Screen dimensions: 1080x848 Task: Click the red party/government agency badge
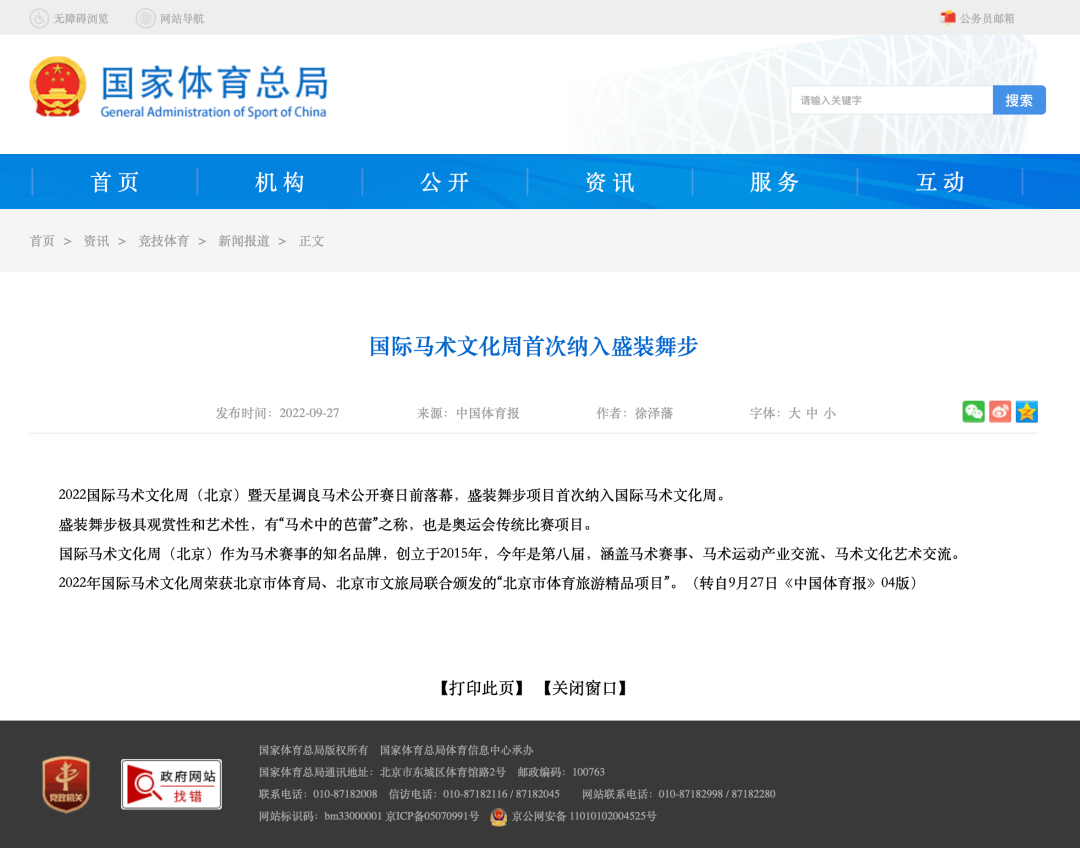click(66, 784)
